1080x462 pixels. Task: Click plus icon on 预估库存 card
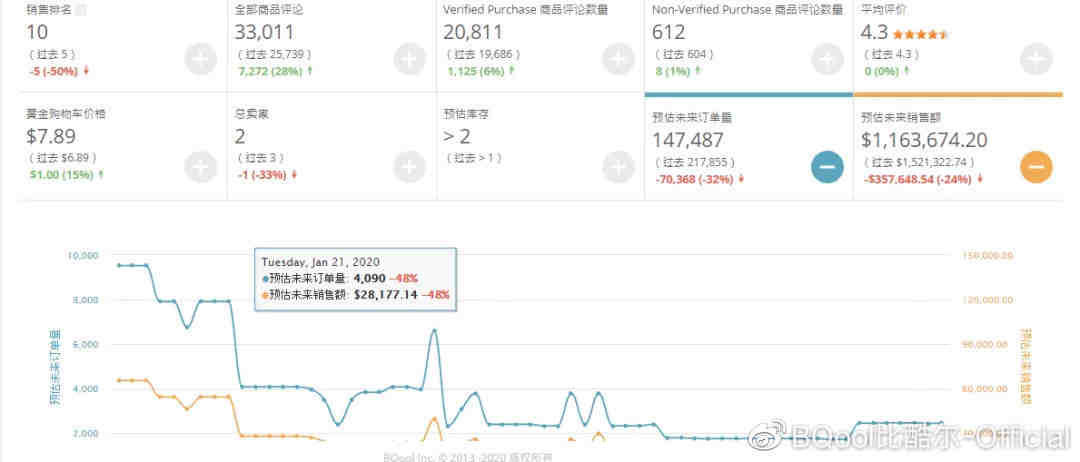[618, 167]
